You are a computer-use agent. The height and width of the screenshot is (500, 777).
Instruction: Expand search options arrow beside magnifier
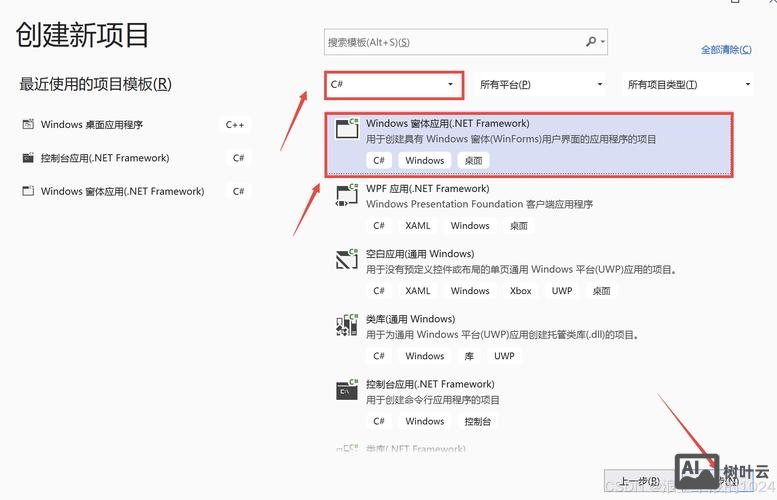tap(603, 42)
